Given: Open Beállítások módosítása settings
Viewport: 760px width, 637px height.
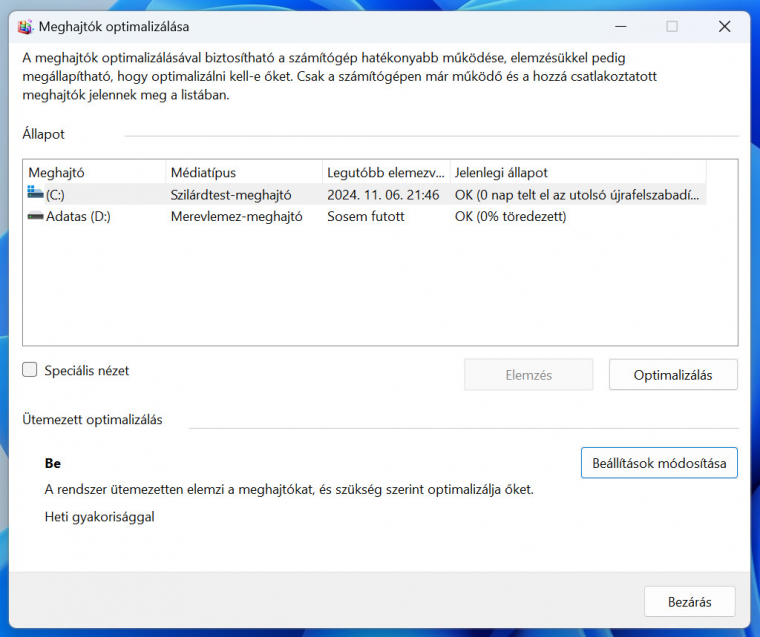Looking at the screenshot, I should click(x=659, y=463).
